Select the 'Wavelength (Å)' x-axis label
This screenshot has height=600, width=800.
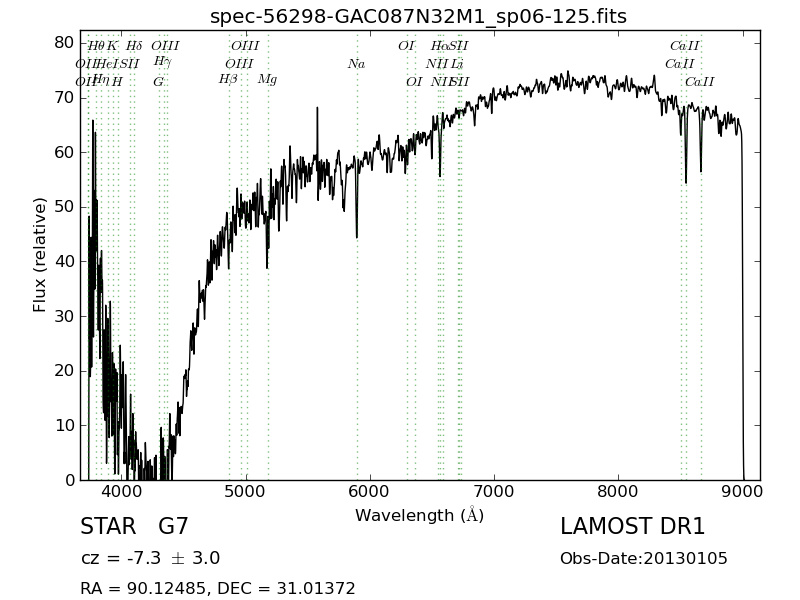tap(419, 515)
